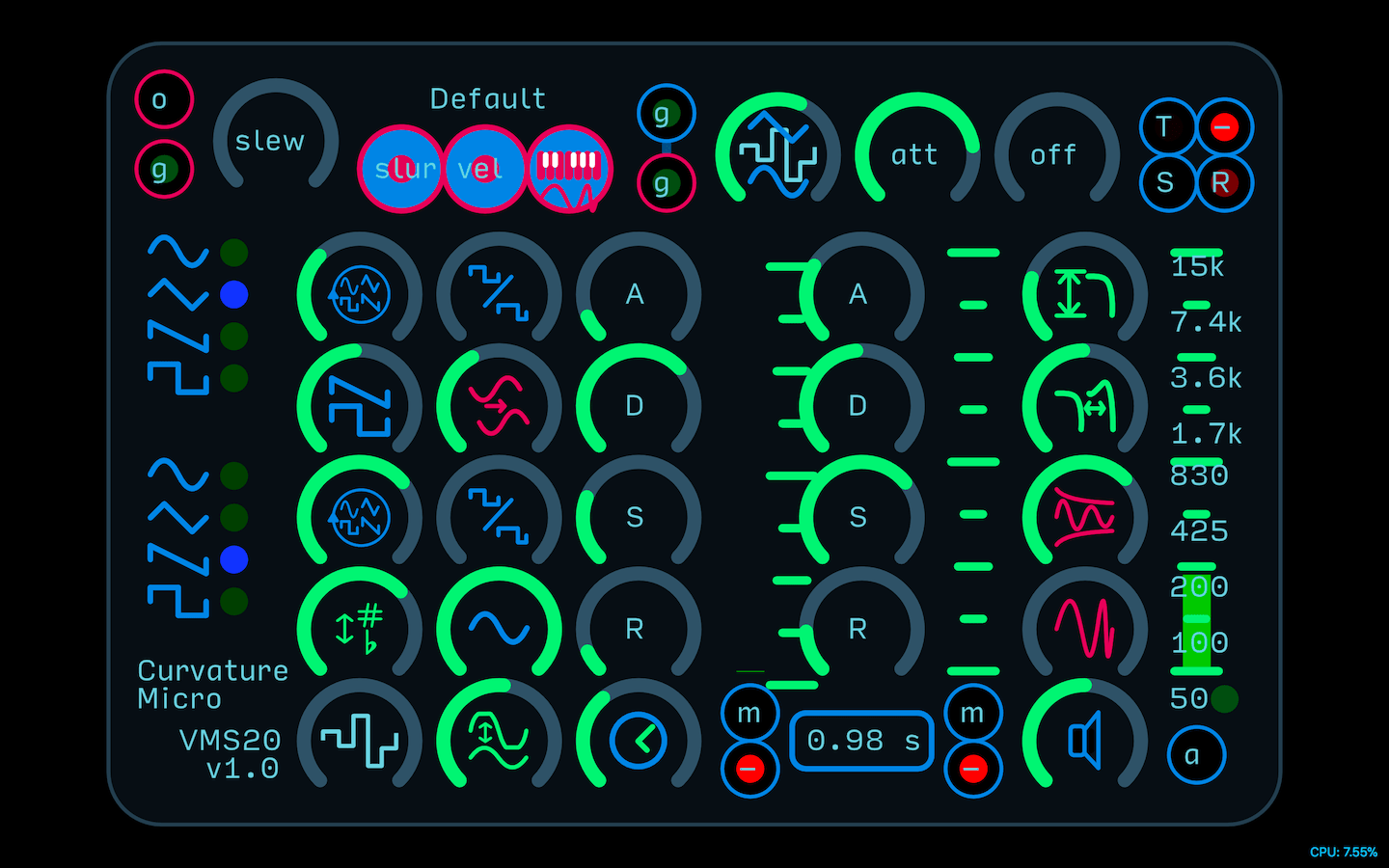The width and height of the screenshot is (1389, 868).
Task: Click the minus button under the right m button
Action: (973, 770)
